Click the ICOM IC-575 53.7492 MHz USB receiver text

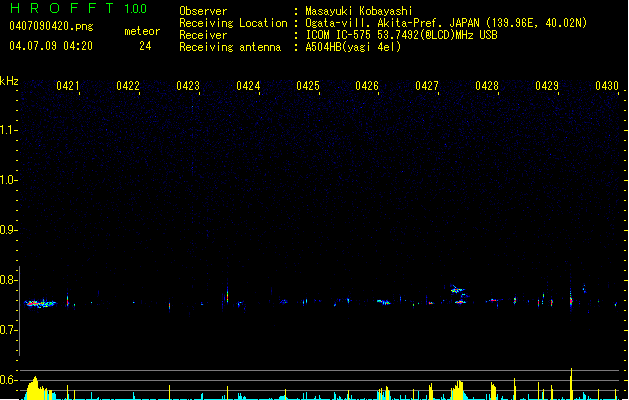(401, 35)
